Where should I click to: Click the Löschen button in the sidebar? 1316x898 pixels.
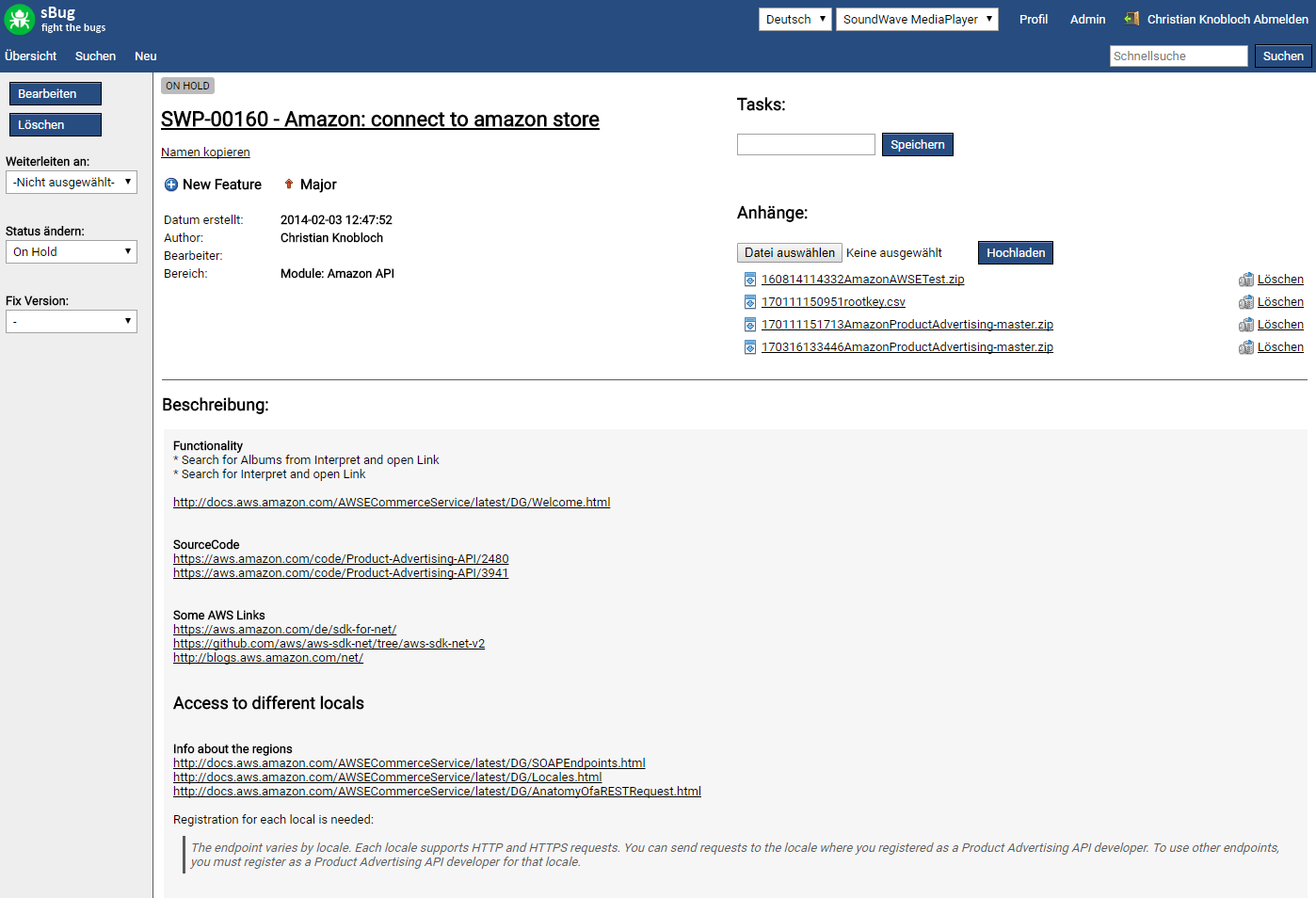coord(56,125)
